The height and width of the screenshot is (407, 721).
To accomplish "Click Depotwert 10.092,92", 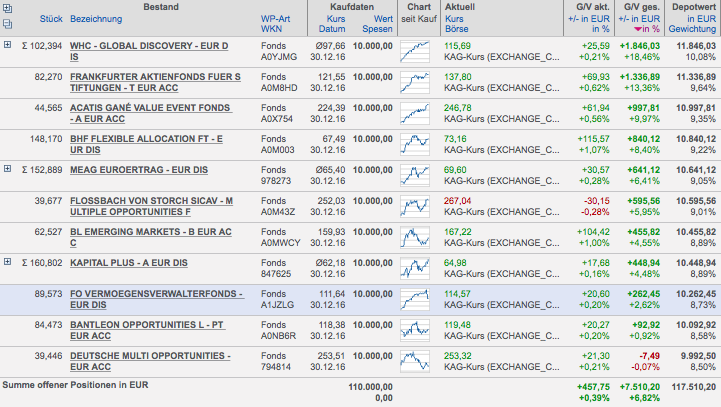I will pos(696,325).
